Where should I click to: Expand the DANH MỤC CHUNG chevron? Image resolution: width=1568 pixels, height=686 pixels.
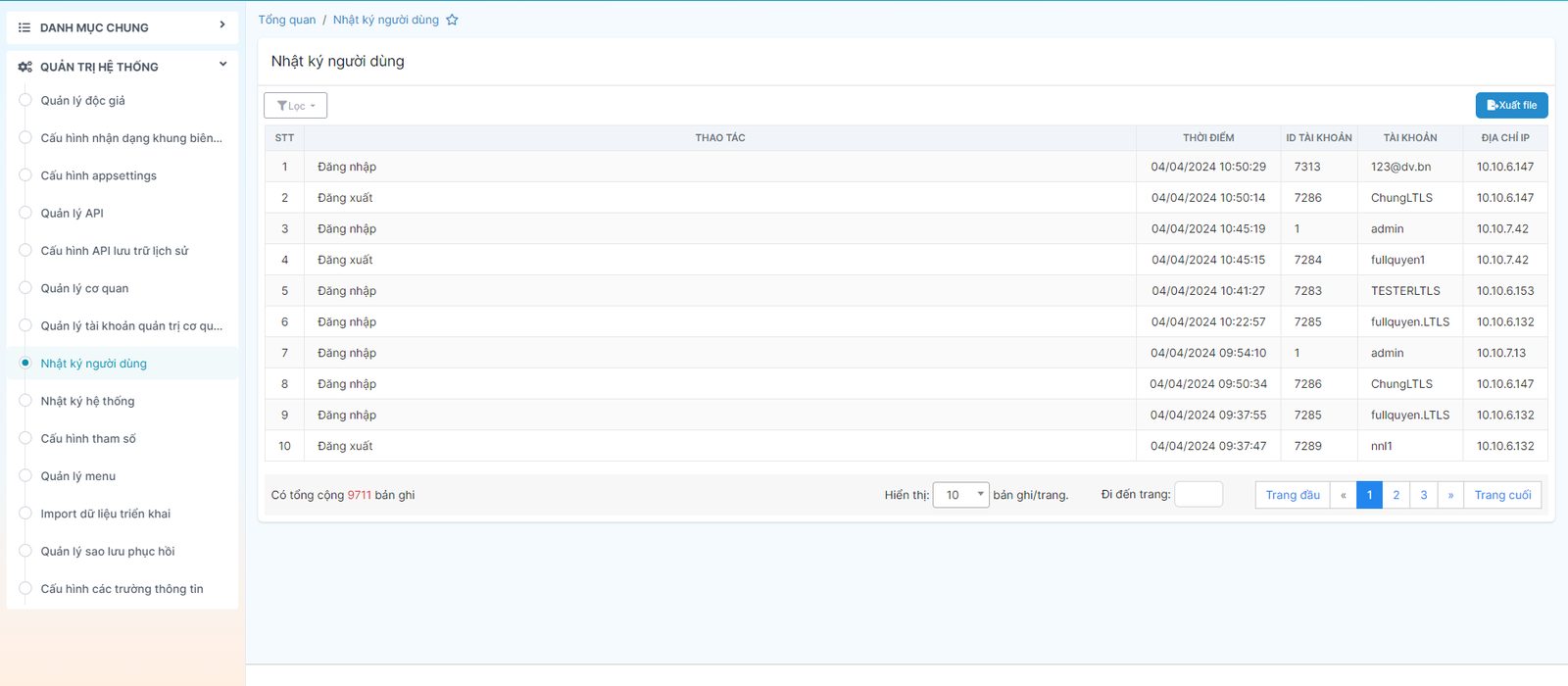(222, 25)
